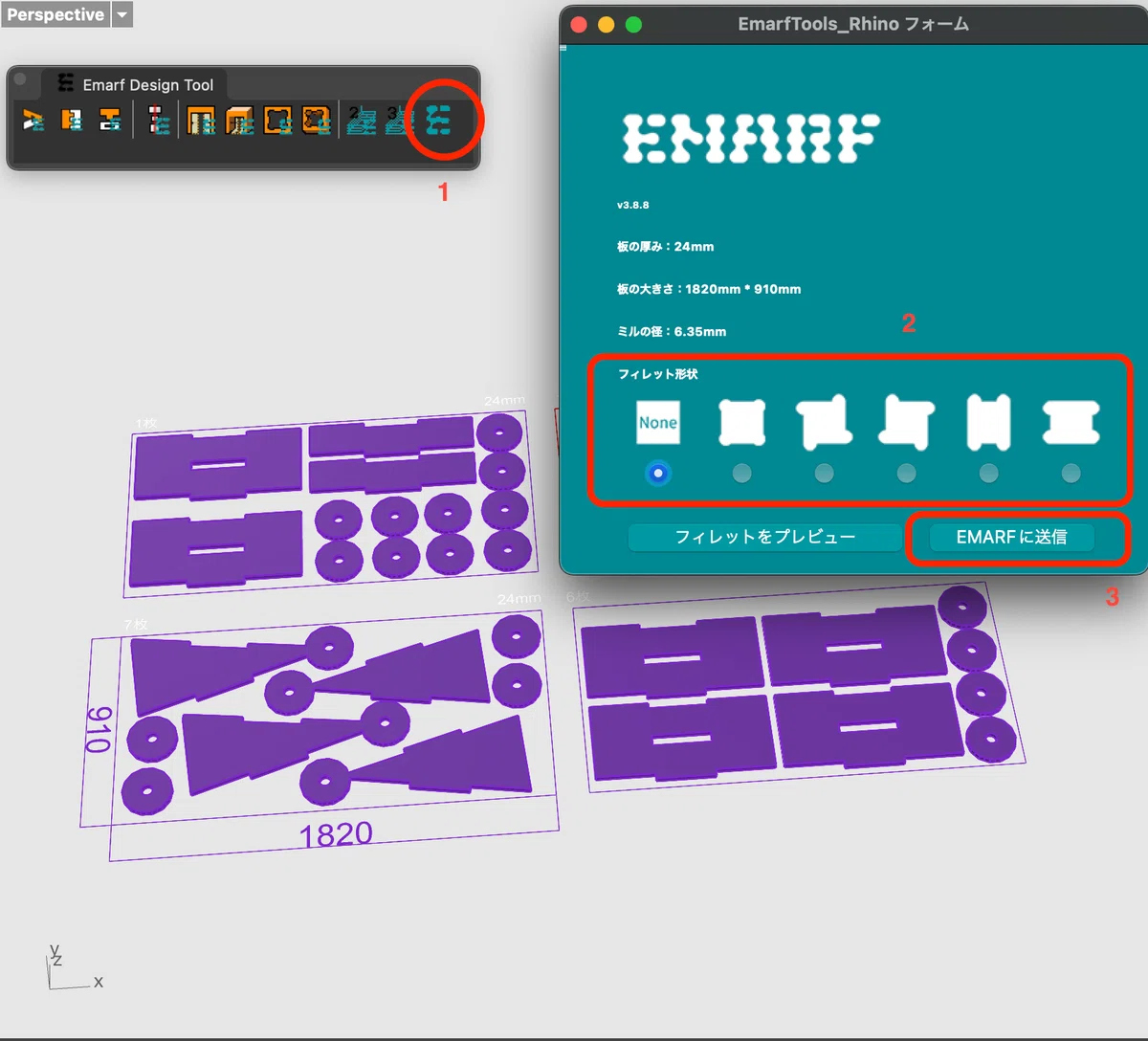Select radio button under horizontal-notch fillet shape

point(1071,473)
